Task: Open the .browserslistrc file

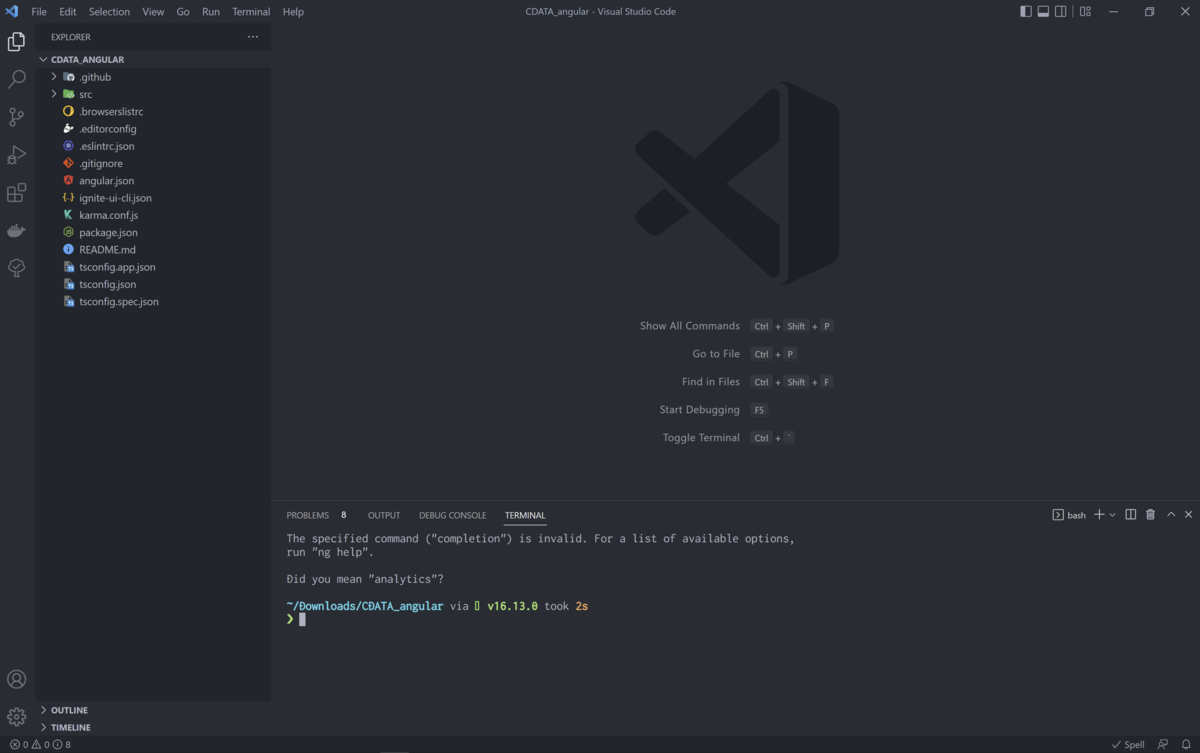Action: tap(111, 111)
